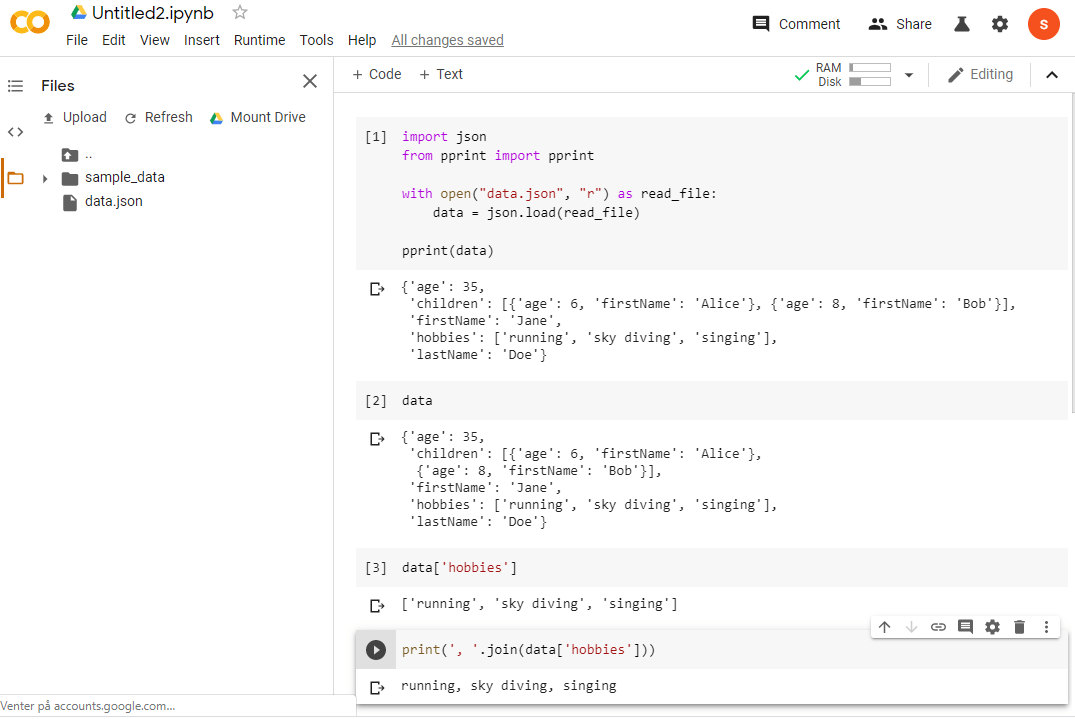Click the RAM usage gauge
The width and height of the screenshot is (1075, 719).
869,68
